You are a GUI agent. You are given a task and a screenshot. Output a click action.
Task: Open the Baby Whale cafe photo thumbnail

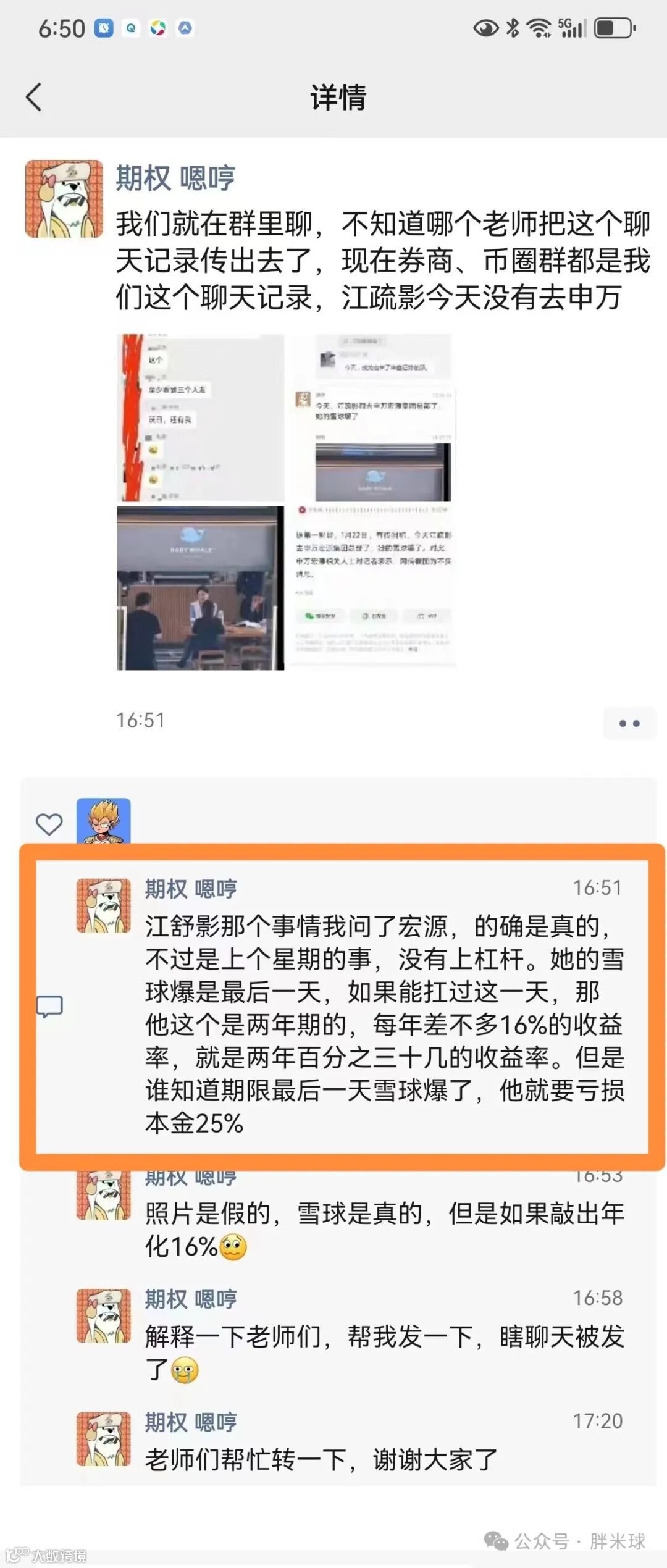point(200,588)
